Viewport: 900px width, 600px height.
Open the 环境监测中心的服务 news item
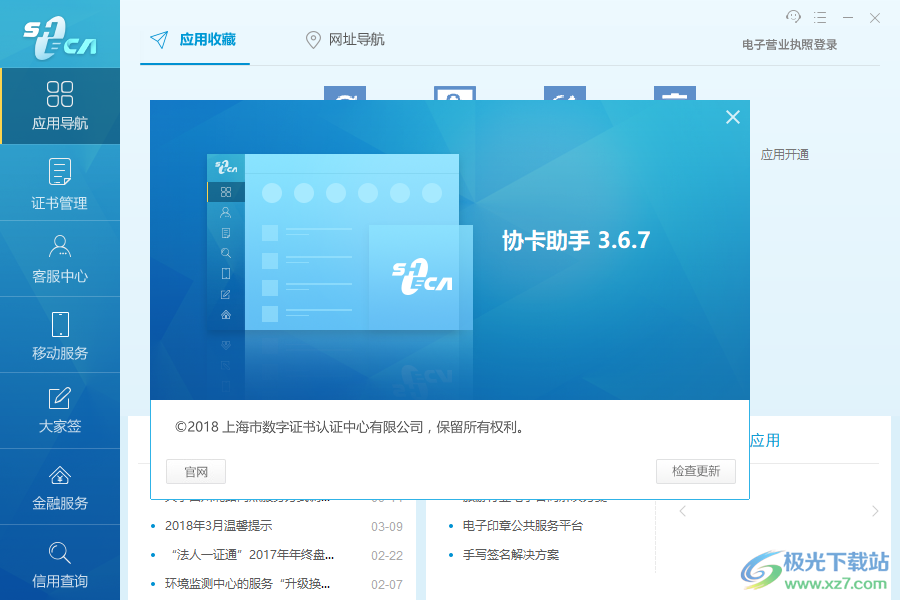247,584
